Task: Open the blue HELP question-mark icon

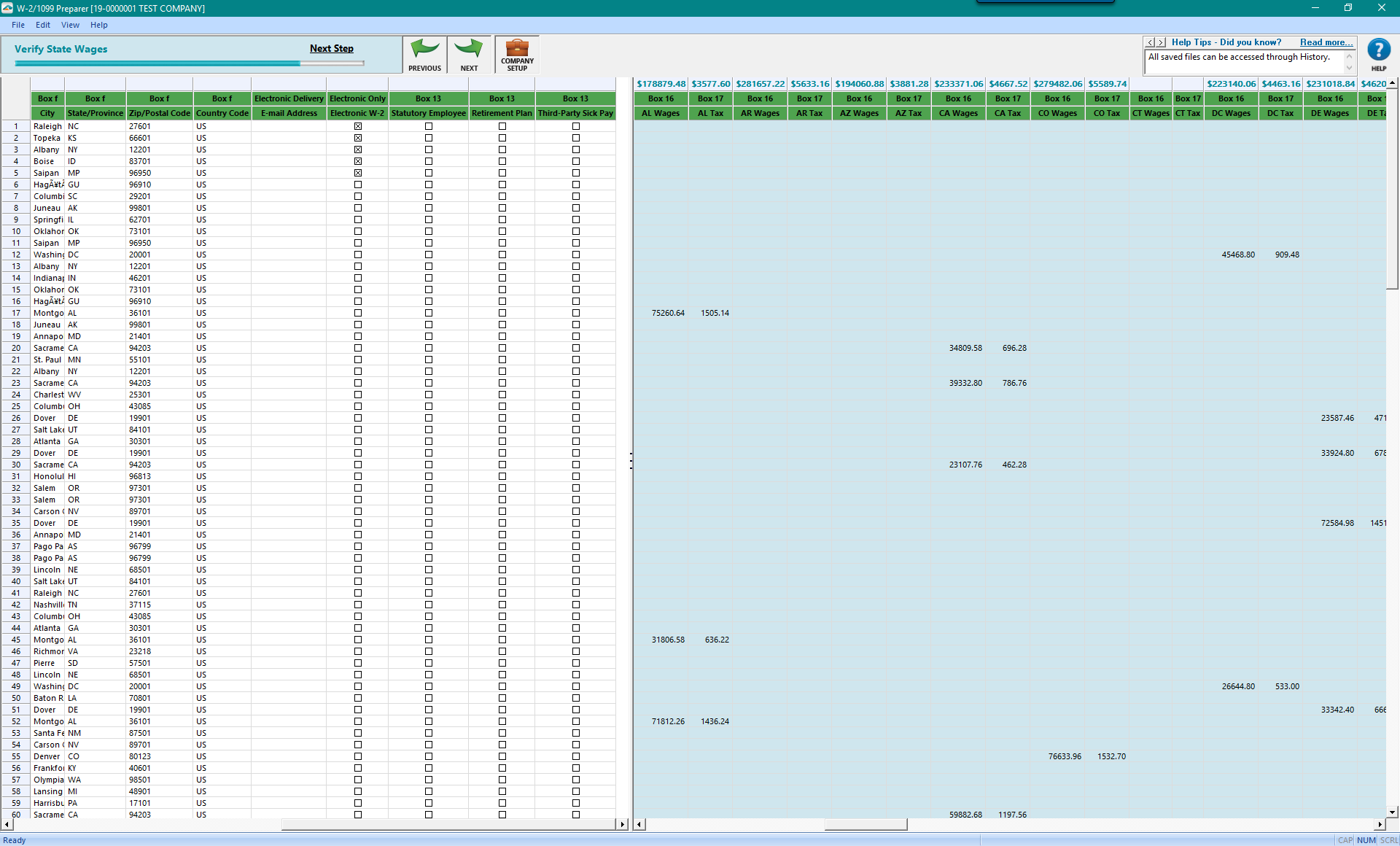Action: (1378, 51)
